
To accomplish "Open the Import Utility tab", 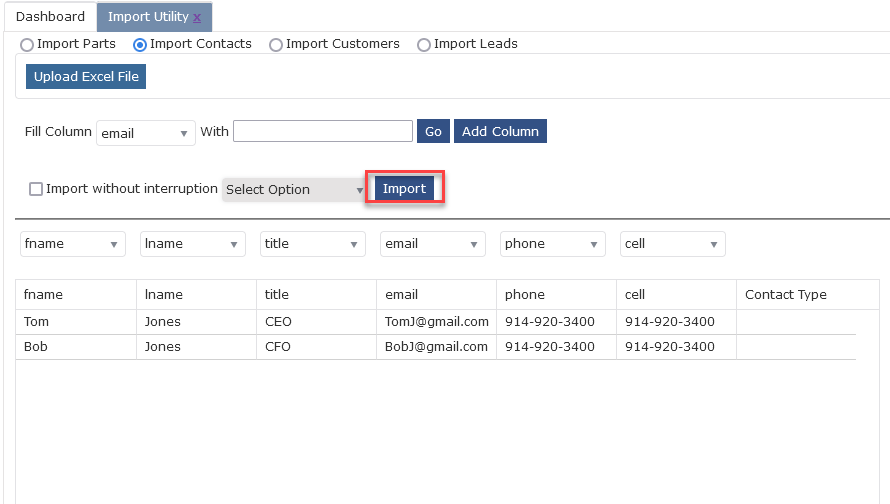I will [x=148, y=16].
